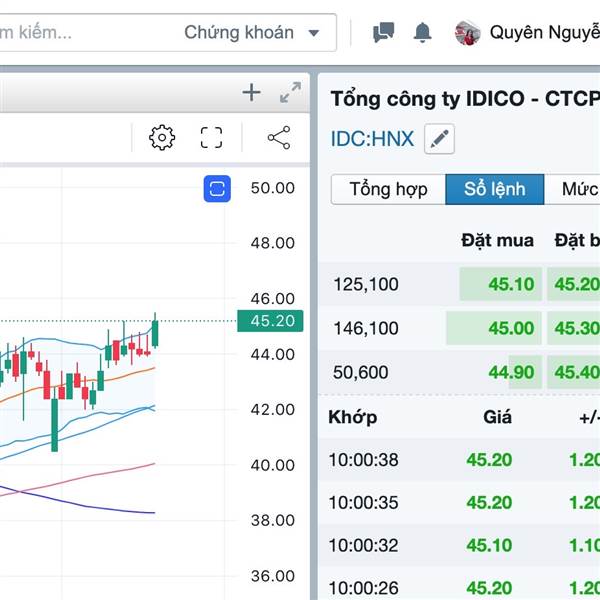
Task: Open the chat messages icon
Action: (x=383, y=33)
